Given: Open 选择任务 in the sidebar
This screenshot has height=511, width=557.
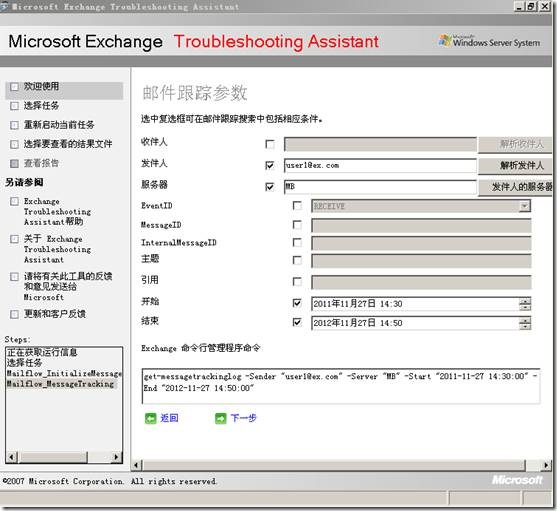Looking at the screenshot, I should pyautogui.click(x=41, y=105).
